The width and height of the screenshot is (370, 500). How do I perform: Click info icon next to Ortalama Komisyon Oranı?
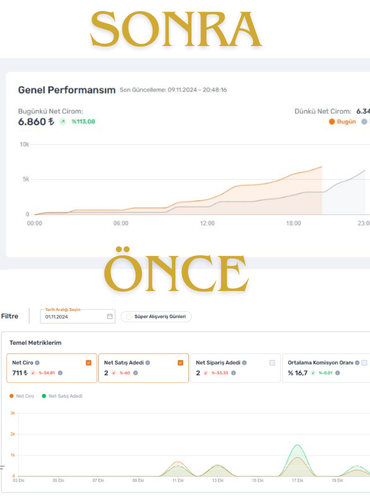357,363
